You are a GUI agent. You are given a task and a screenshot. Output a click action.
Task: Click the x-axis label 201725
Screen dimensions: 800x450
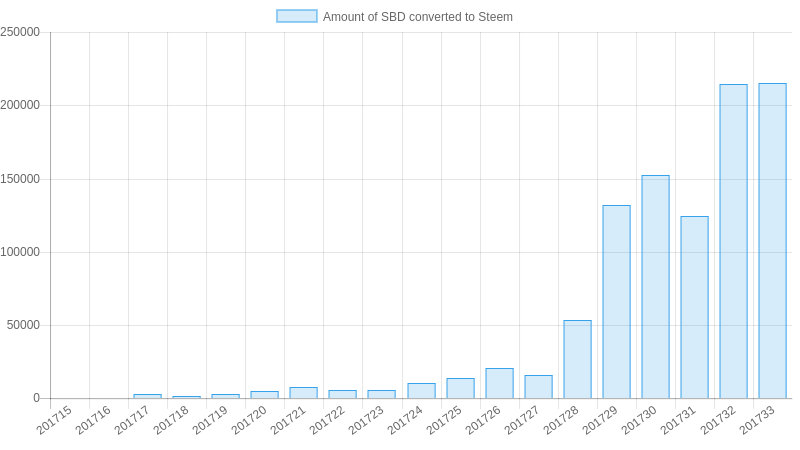coord(444,420)
